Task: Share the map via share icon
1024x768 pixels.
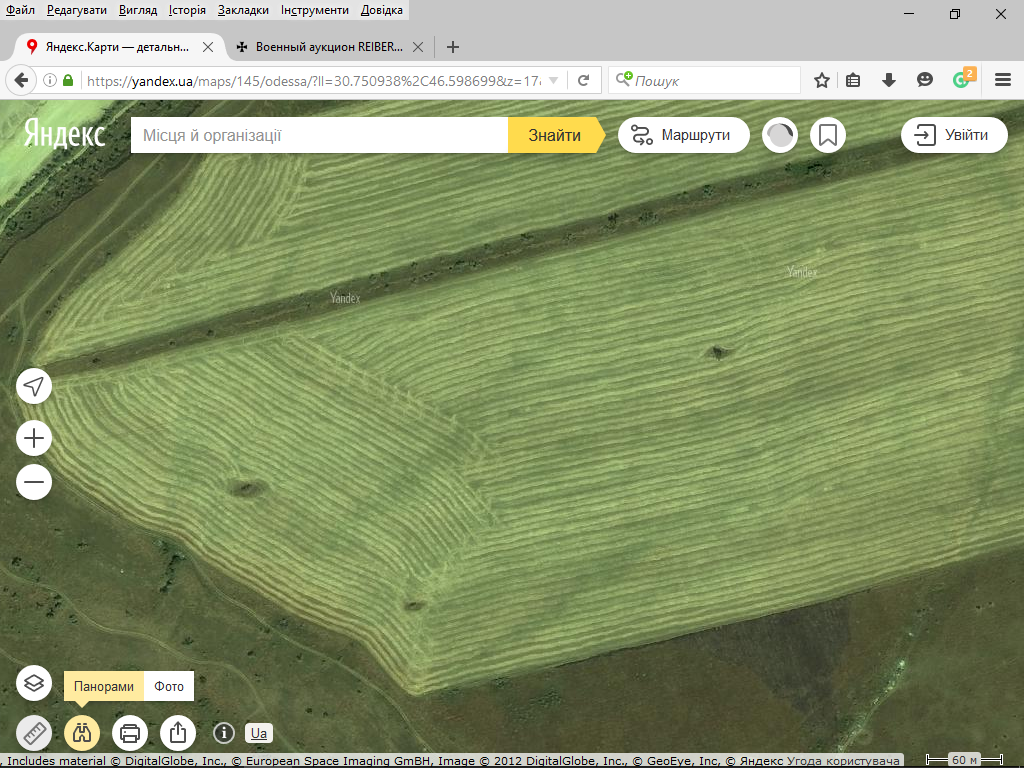Action: (178, 733)
